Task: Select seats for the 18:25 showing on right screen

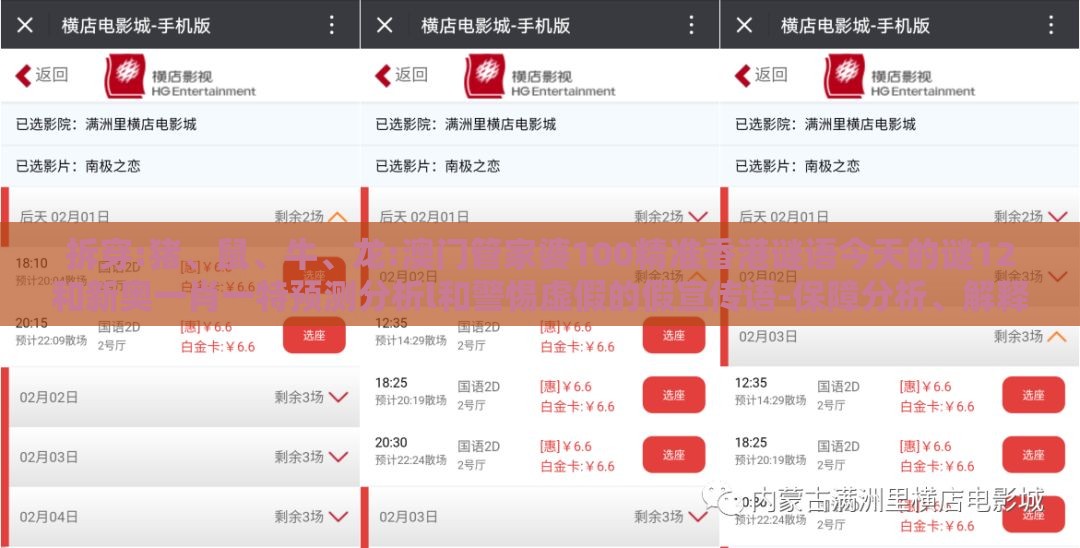Action: point(1033,455)
